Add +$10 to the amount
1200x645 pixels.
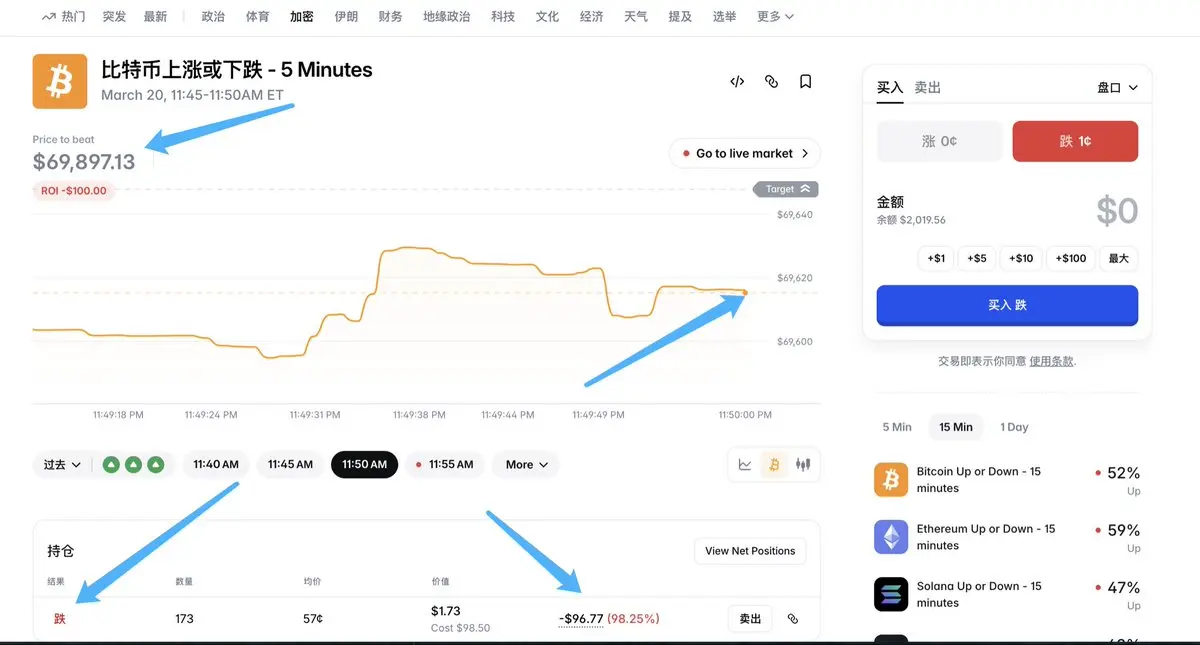pos(1021,258)
